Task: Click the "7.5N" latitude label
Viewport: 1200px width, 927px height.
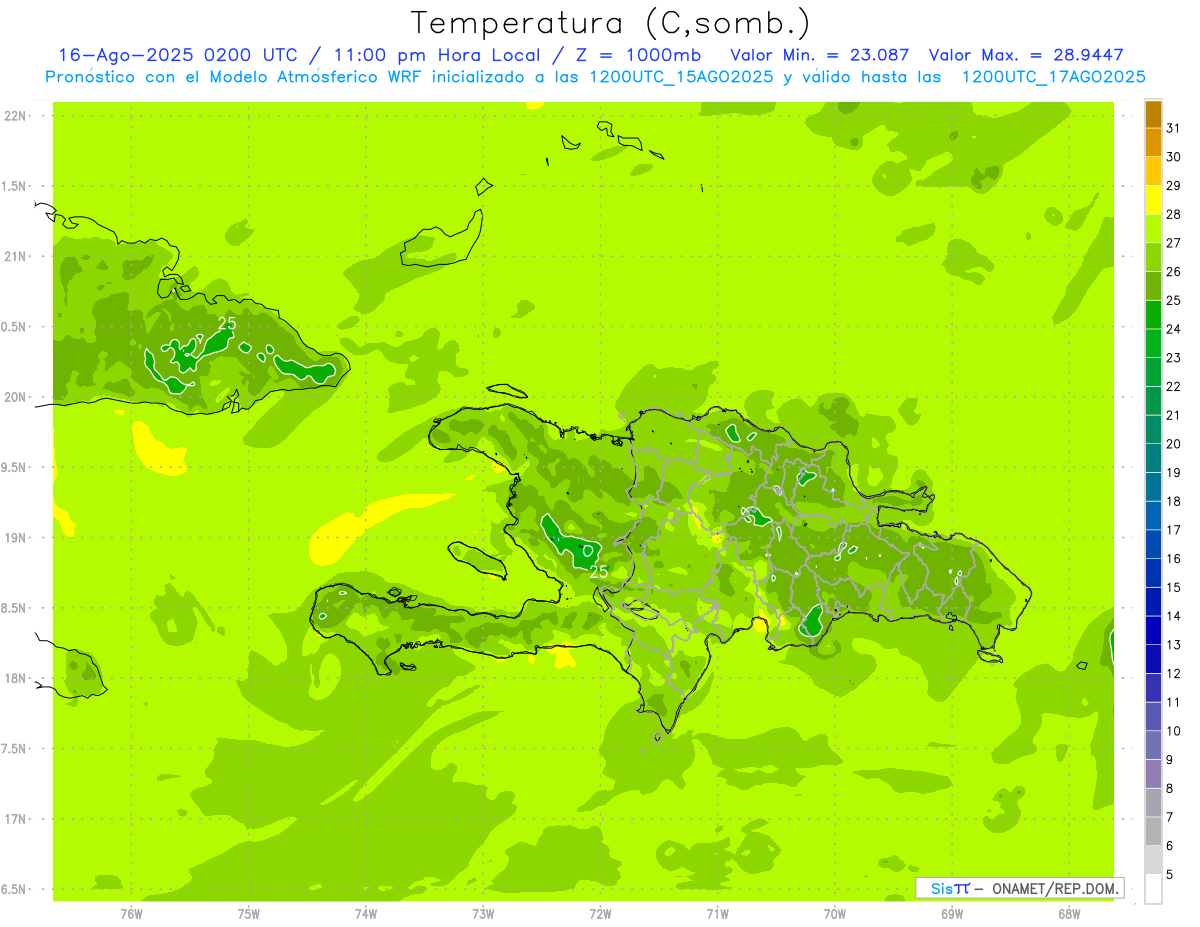Action: pos(15,749)
